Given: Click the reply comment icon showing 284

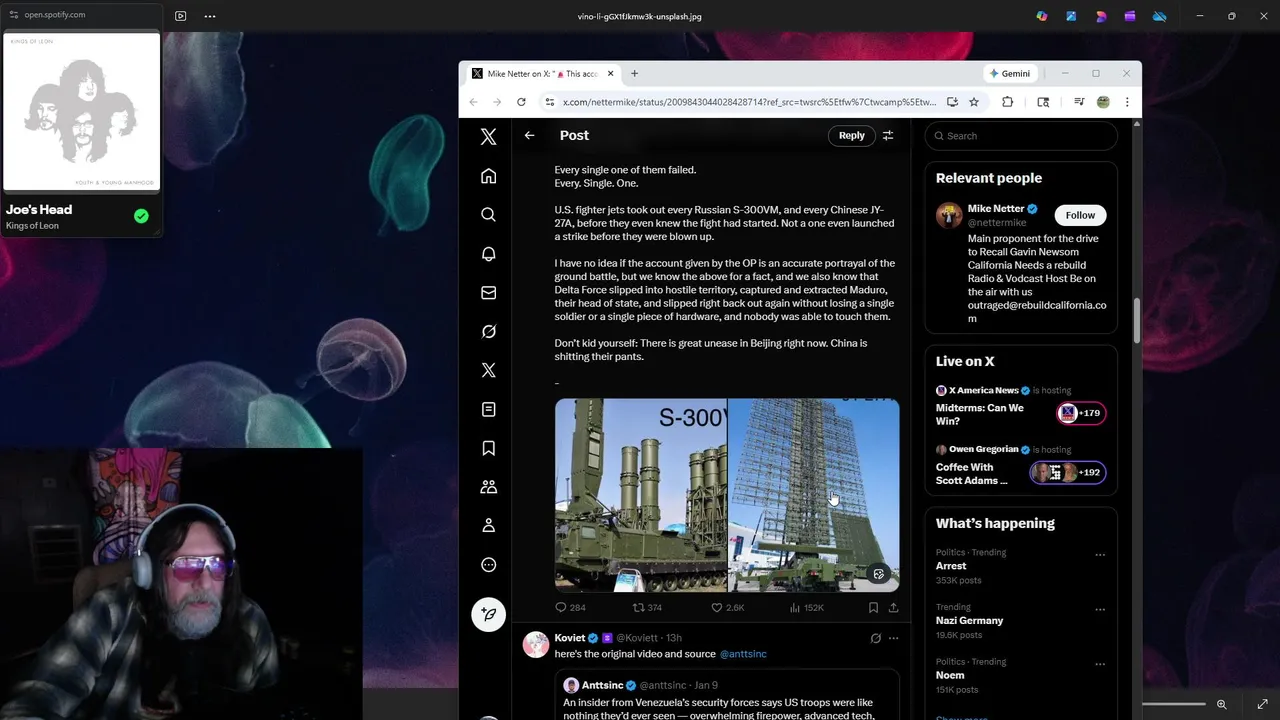Looking at the screenshot, I should click(x=570, y=607).
